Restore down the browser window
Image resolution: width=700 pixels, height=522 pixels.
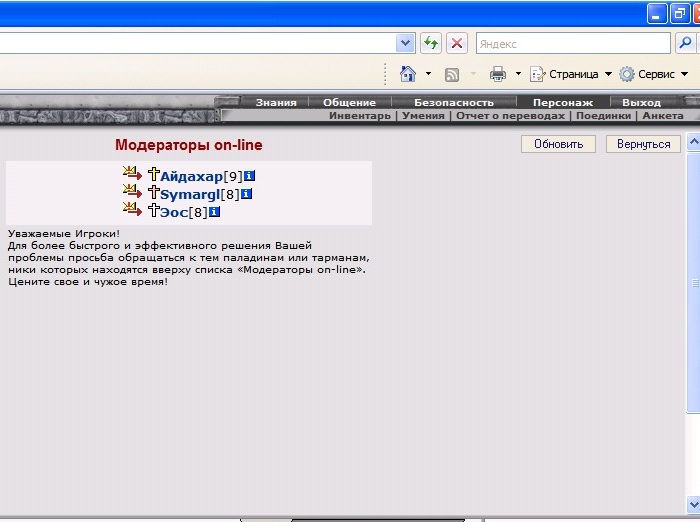point(680,14)
